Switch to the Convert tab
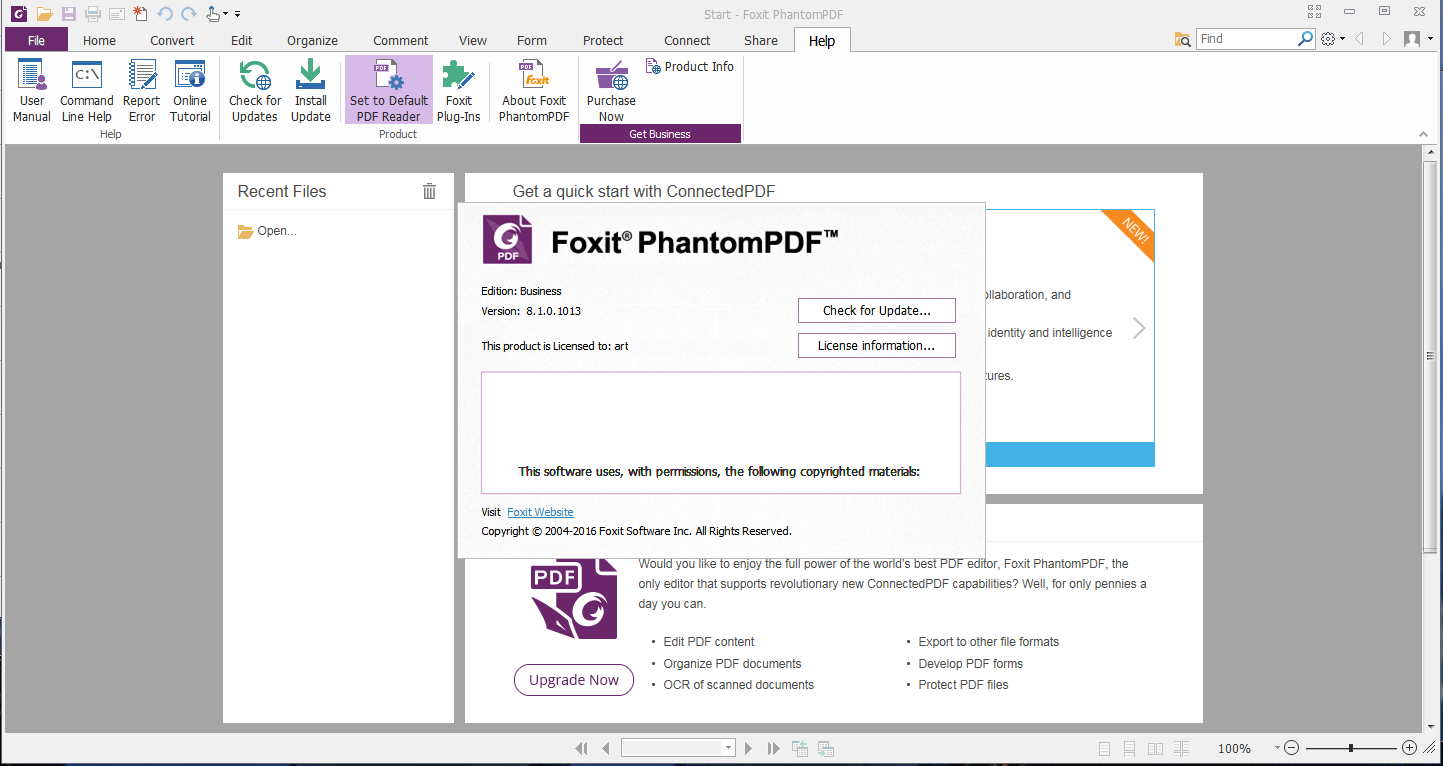 point(172,40)
